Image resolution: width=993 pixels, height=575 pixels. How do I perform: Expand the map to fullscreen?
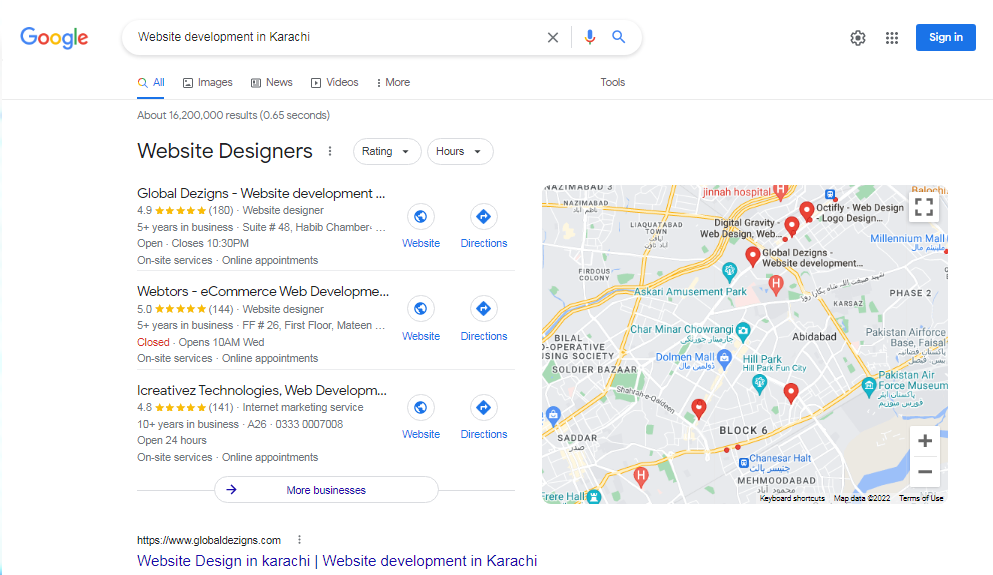(924, 207)
